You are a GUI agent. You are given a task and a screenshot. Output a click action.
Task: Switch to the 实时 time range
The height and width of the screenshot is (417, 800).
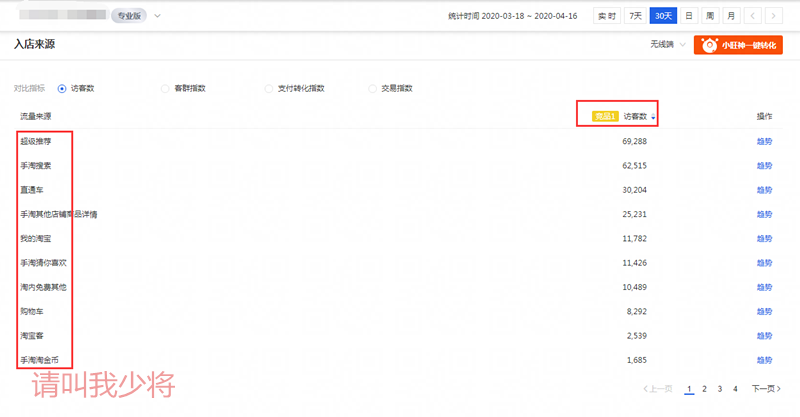(607, 15)
